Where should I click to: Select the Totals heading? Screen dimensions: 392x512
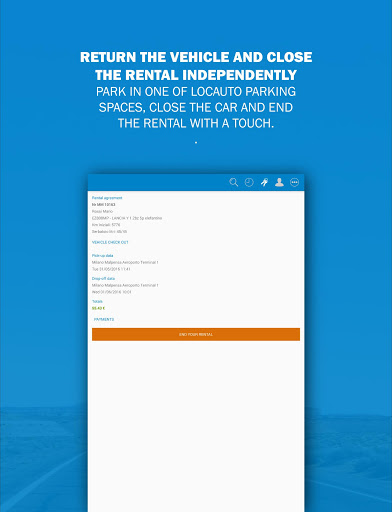click(97, 301)
